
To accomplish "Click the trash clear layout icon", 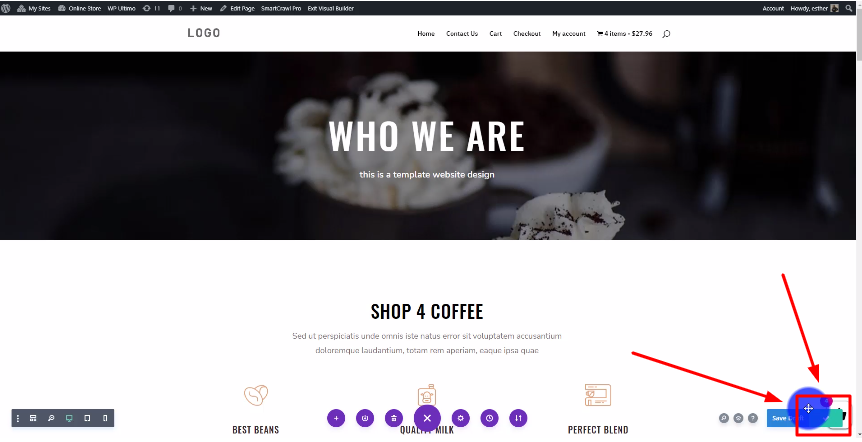I will tap(394, 418).
